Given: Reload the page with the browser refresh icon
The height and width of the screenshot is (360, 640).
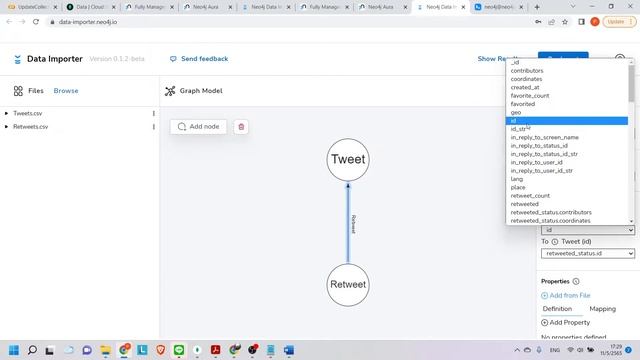Looking at the screenshot, I should point(36,22).
